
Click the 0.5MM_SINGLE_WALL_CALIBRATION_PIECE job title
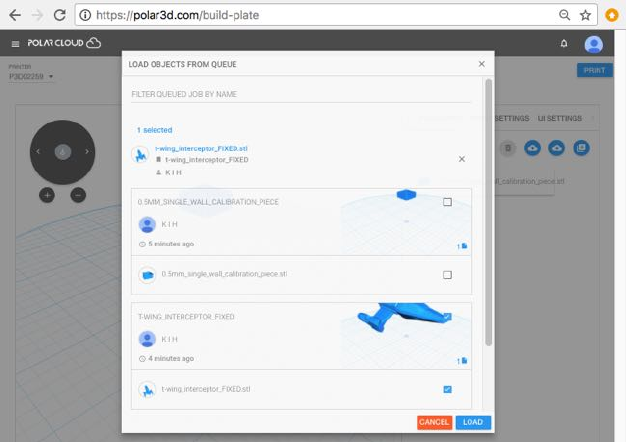pyautogui.click(x=208, y=202)
